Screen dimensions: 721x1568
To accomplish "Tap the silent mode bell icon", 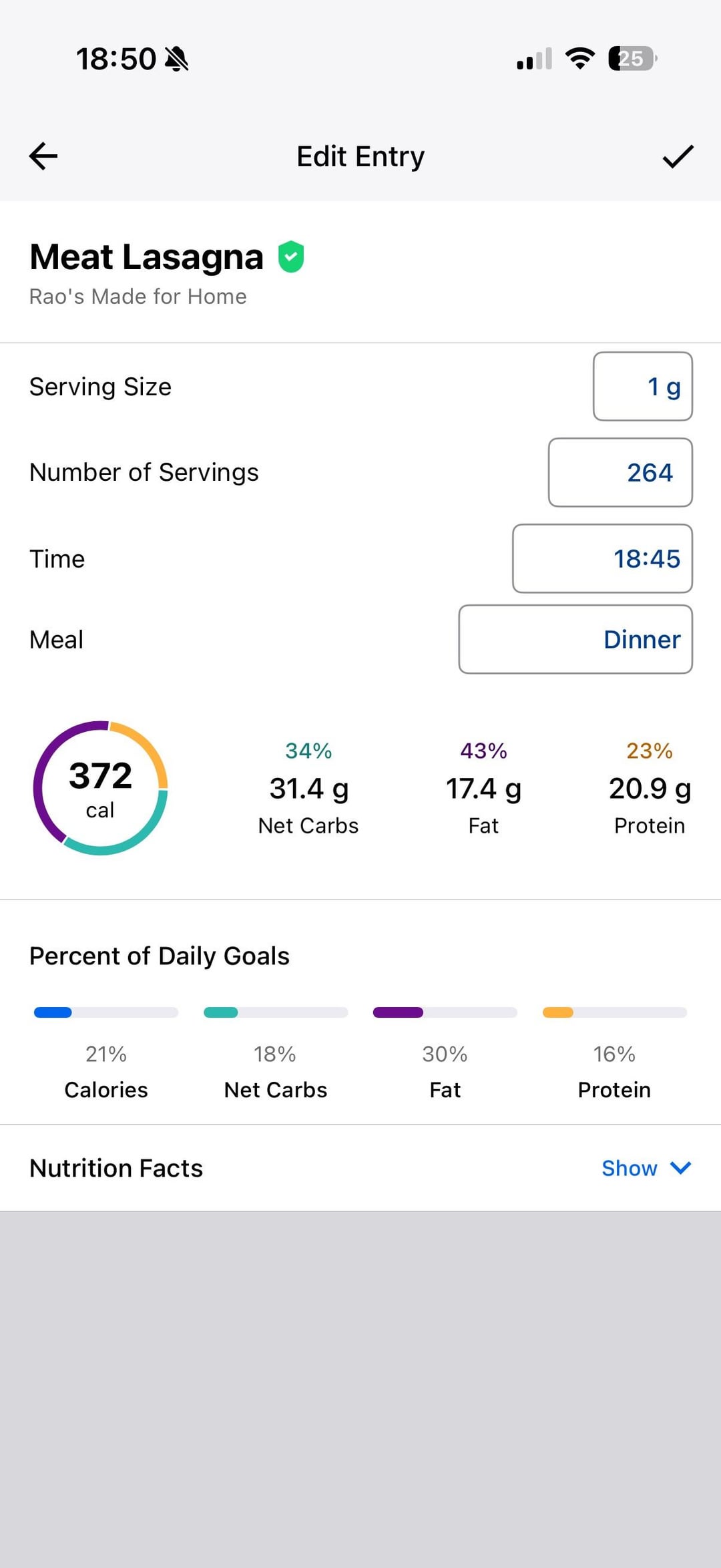I will coord(177,59).
